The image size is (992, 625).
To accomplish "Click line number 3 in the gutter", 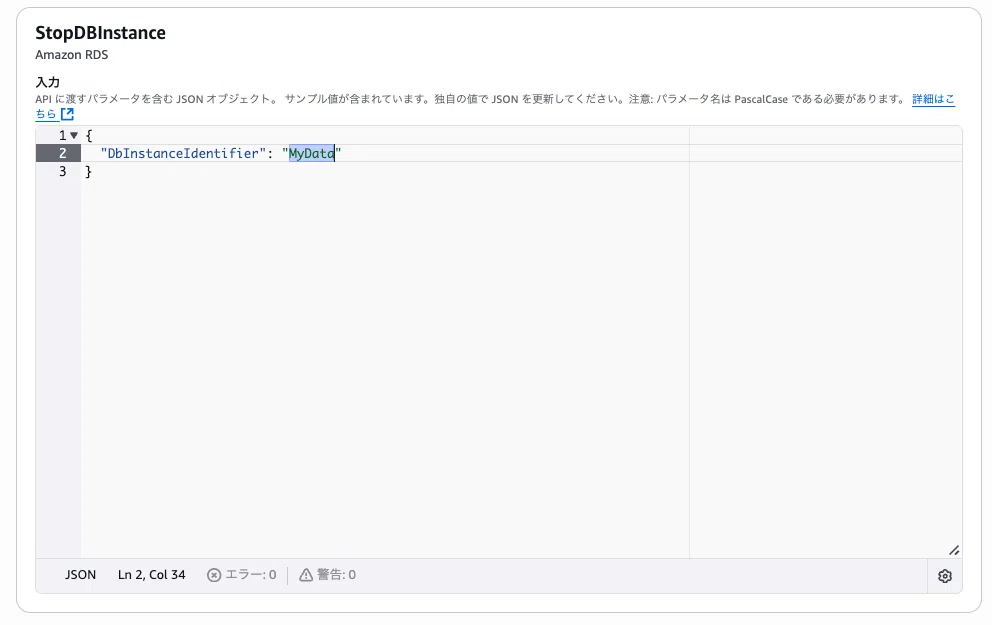I will click(62, 171).
